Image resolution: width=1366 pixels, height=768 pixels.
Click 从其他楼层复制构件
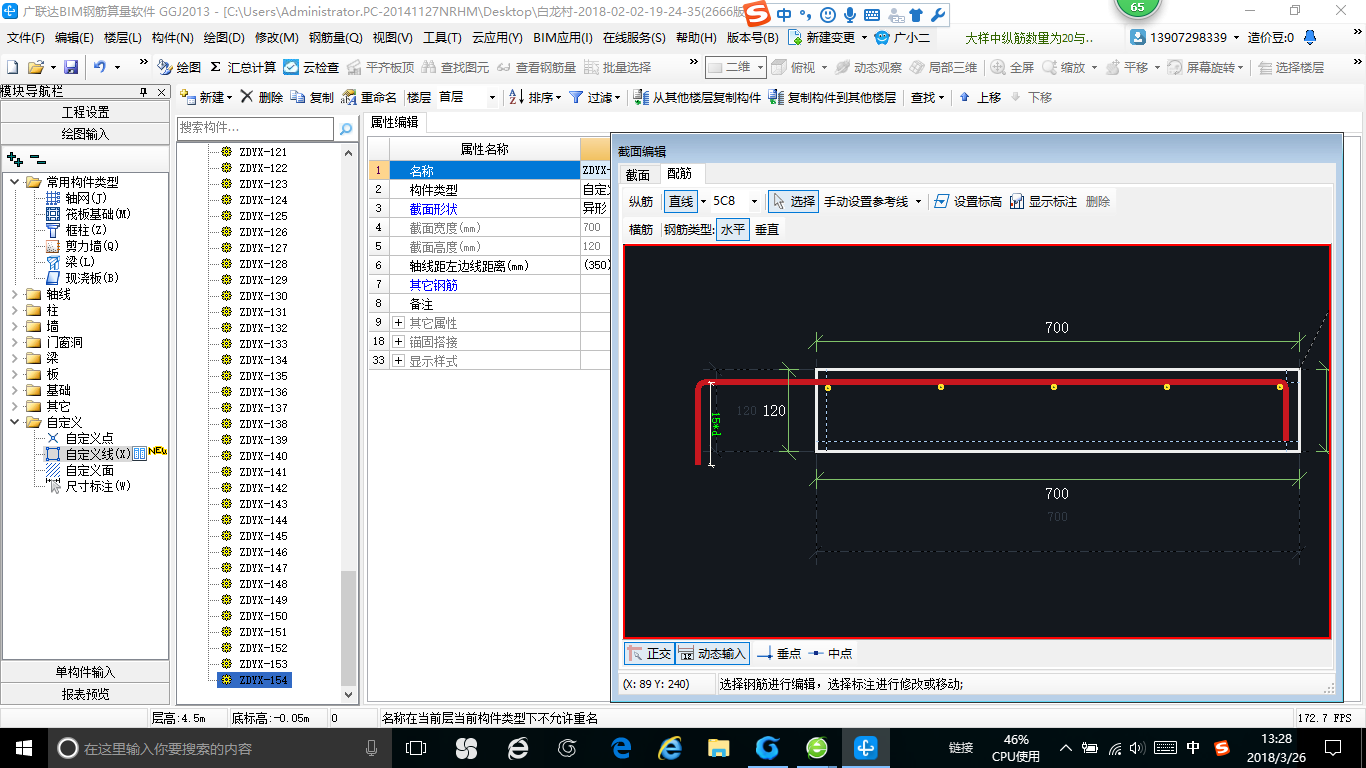click(697, 97)
